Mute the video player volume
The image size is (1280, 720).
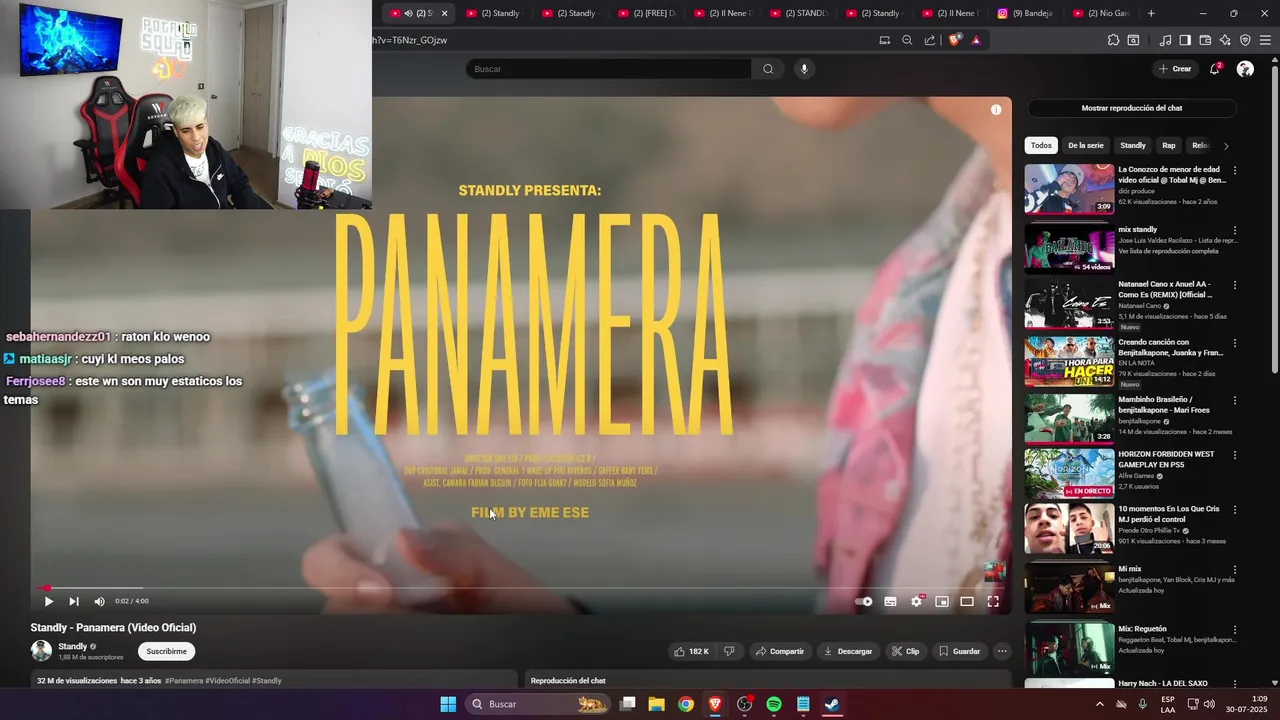(x=99, y=601)
